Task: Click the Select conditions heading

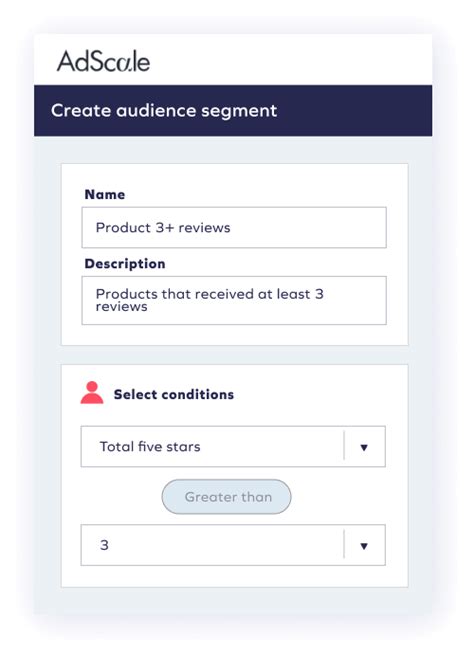Action: [x=174, y=394]
